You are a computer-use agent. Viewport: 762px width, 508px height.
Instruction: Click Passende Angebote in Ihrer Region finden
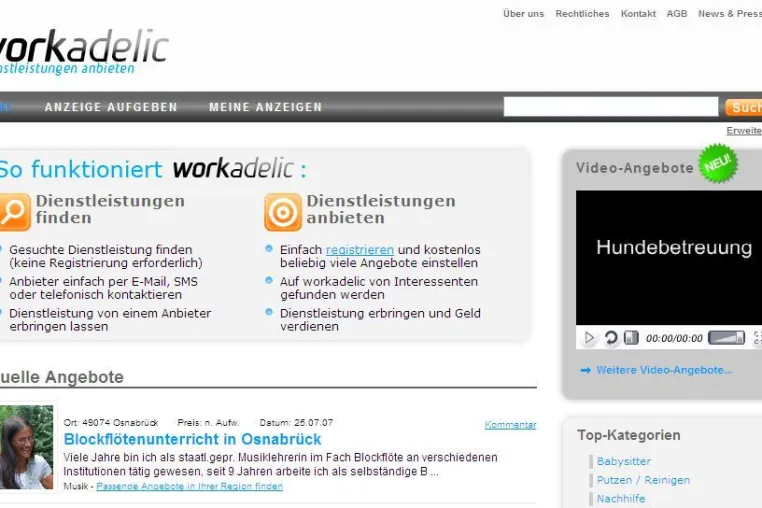point(190,486)
